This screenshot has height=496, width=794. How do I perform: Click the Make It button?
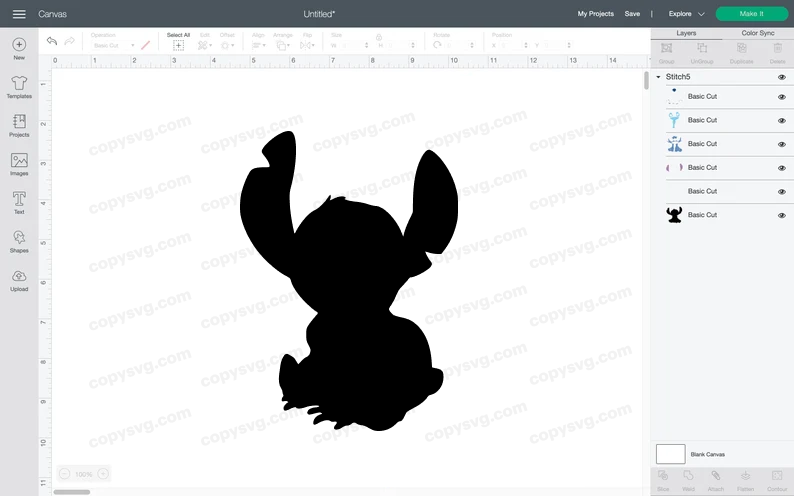pyautogui.click(x=751, y=14)
